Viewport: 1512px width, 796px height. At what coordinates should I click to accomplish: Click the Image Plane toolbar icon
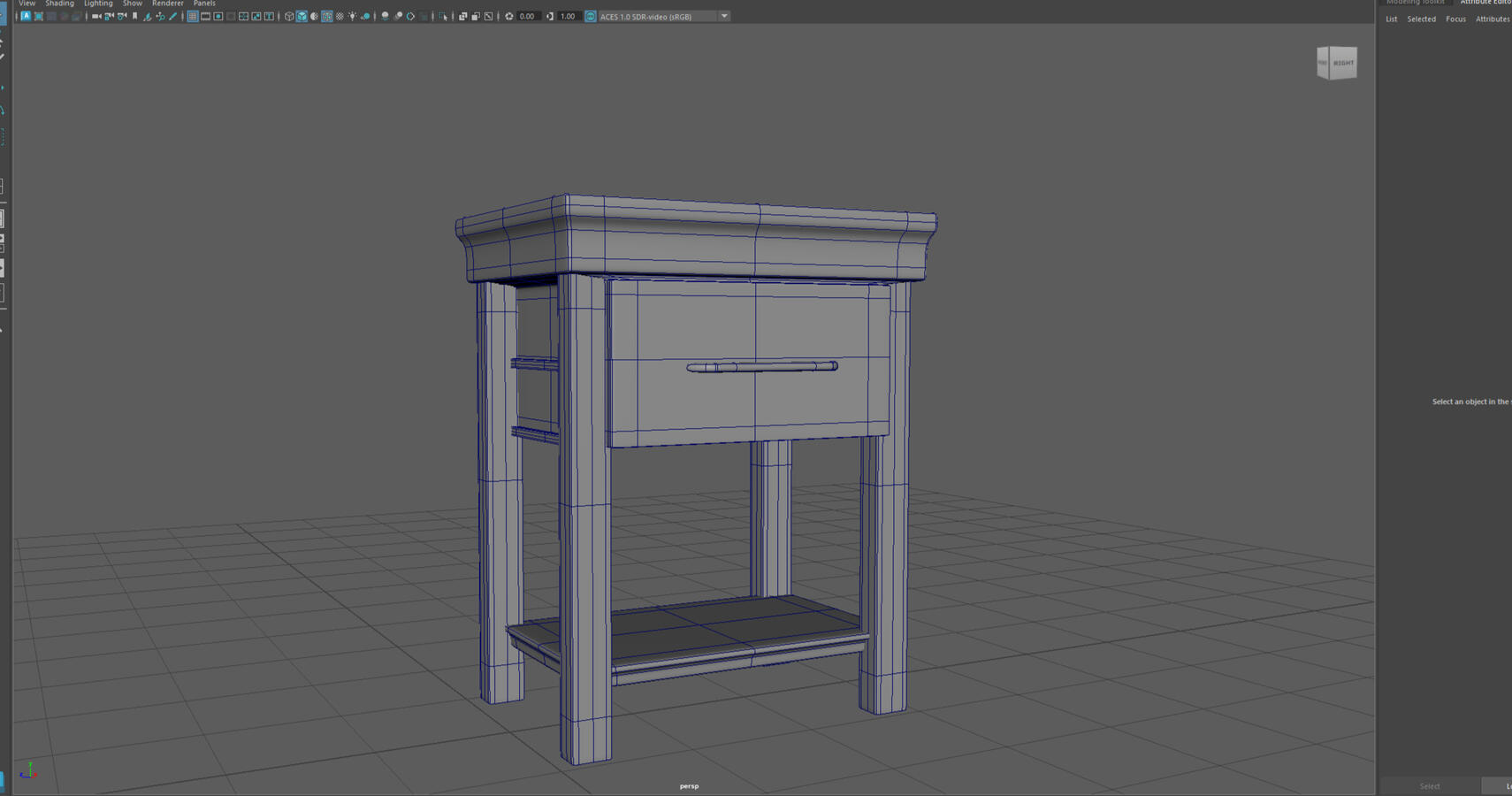[x=147, y=16]
